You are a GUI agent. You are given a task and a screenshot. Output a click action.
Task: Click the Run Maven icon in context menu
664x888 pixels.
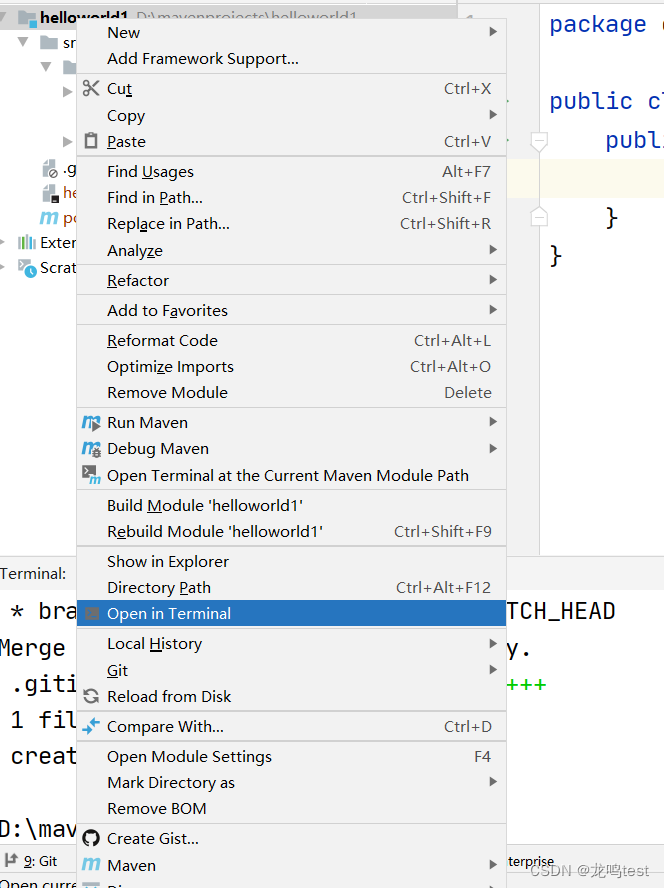click(x=93, y=422)
